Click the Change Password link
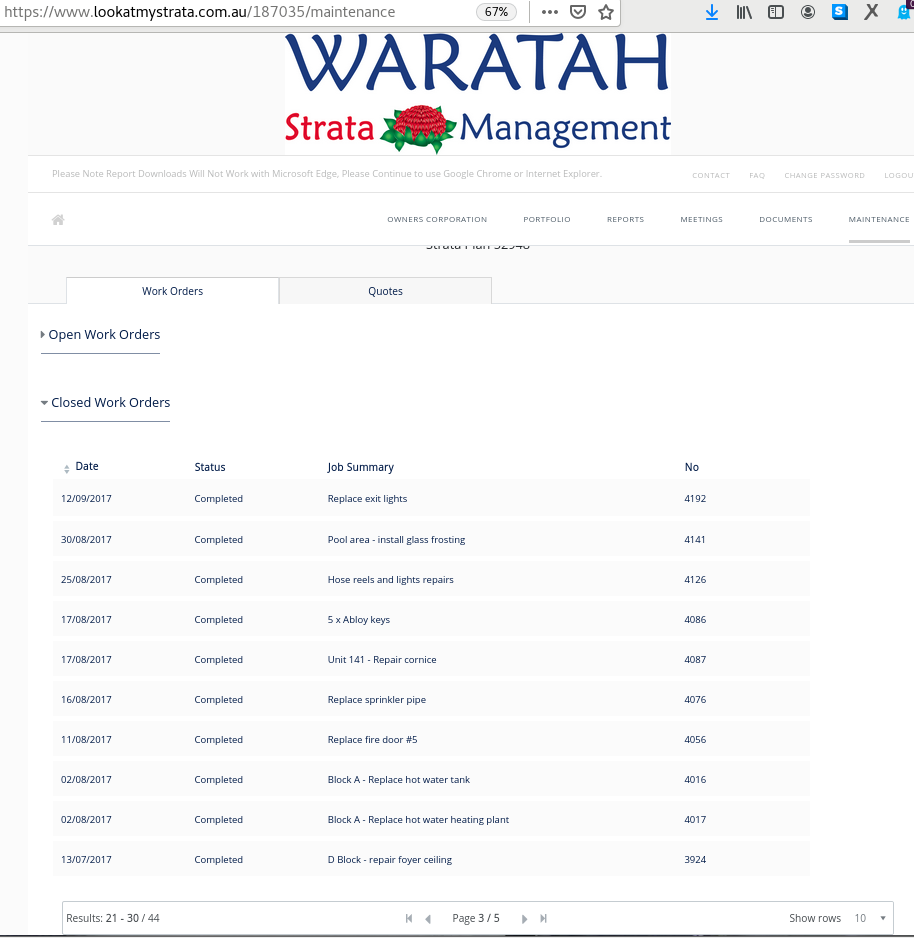Viewport: 914px width, 938px height. [824, 175]
